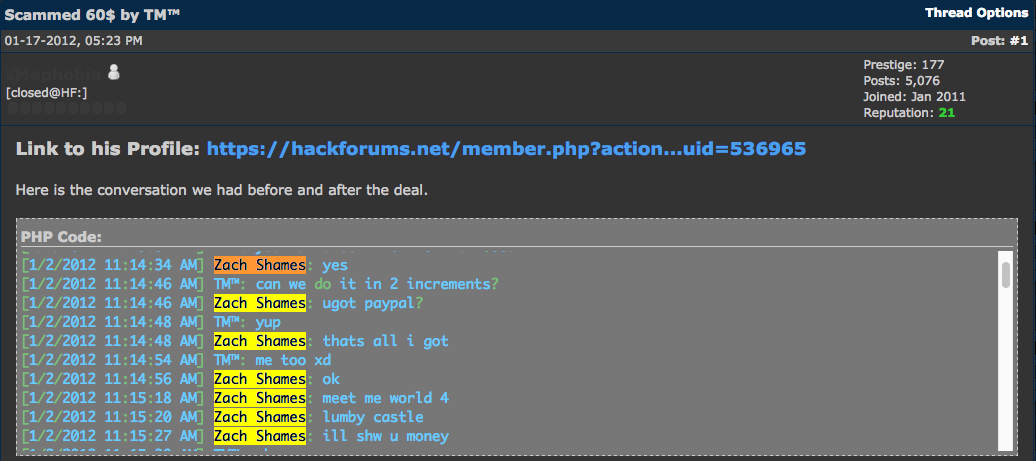Click the "ill shw u money" message
The width and height of the screenshot is (1036, 461).
click(385, 436)
